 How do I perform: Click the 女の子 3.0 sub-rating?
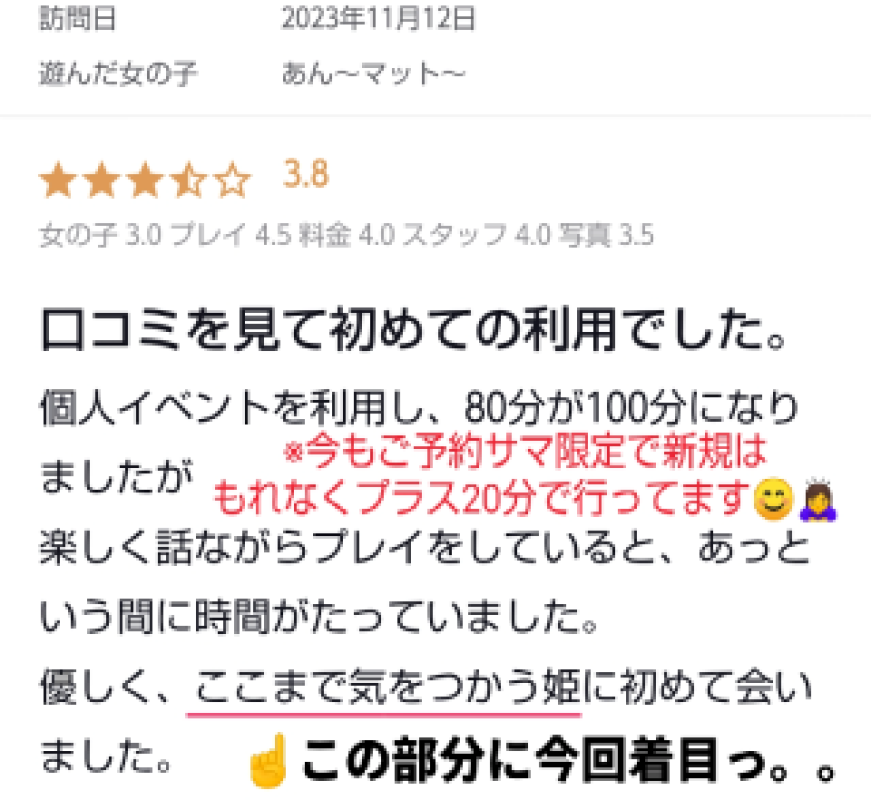[101, 235]
